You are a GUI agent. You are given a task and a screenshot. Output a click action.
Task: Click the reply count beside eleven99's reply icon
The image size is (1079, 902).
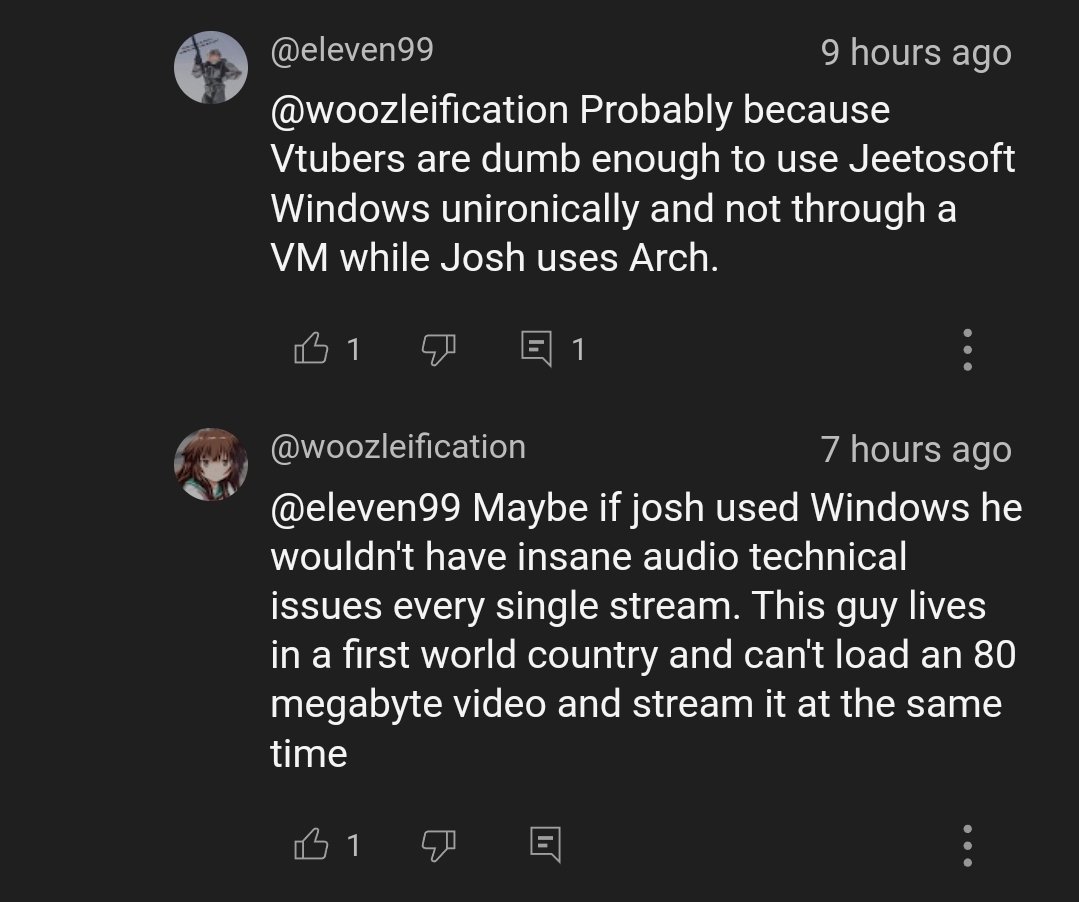point(577,349)
